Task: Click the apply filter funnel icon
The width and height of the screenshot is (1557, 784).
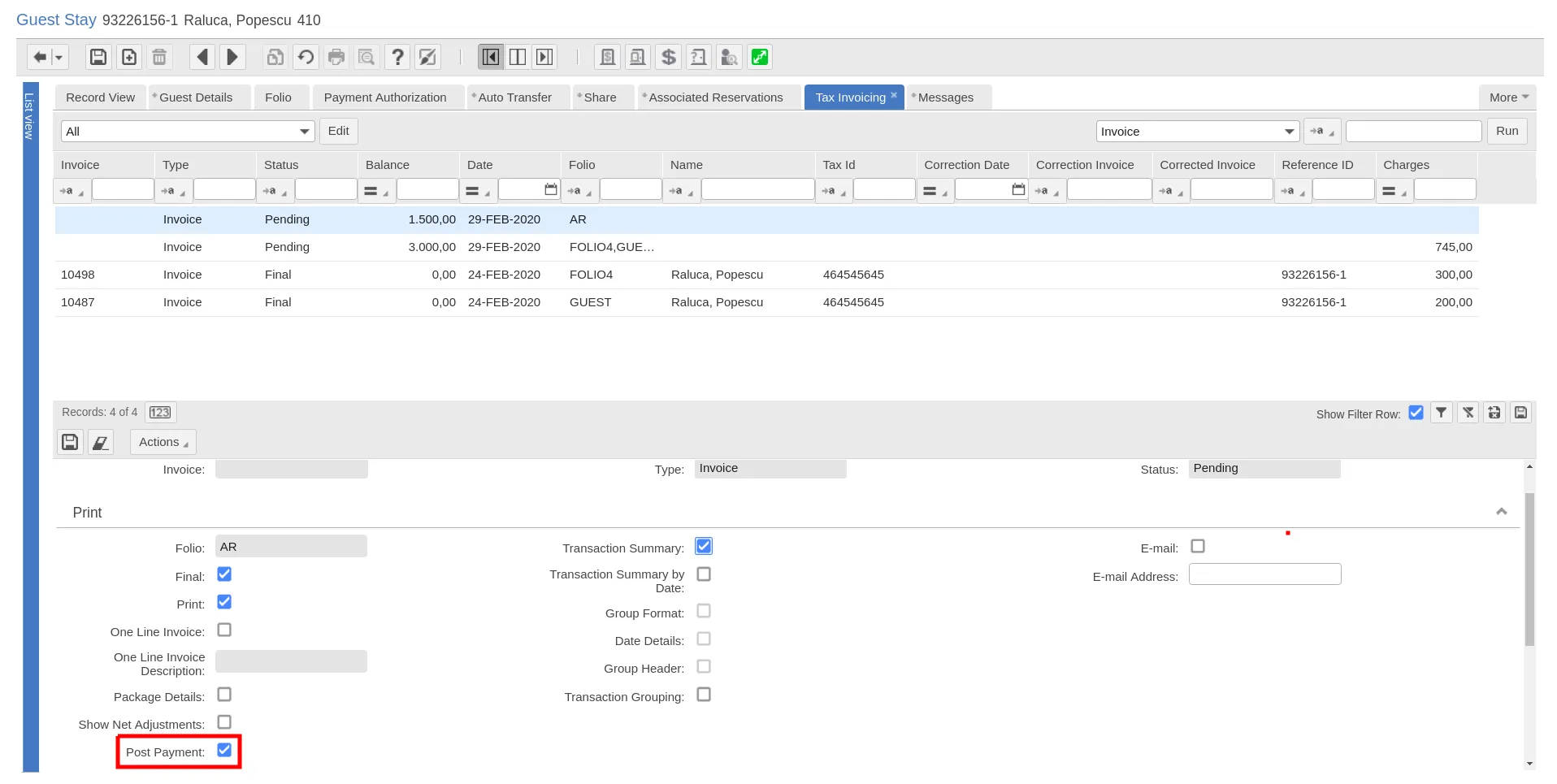Action: tap(1441, 413)
